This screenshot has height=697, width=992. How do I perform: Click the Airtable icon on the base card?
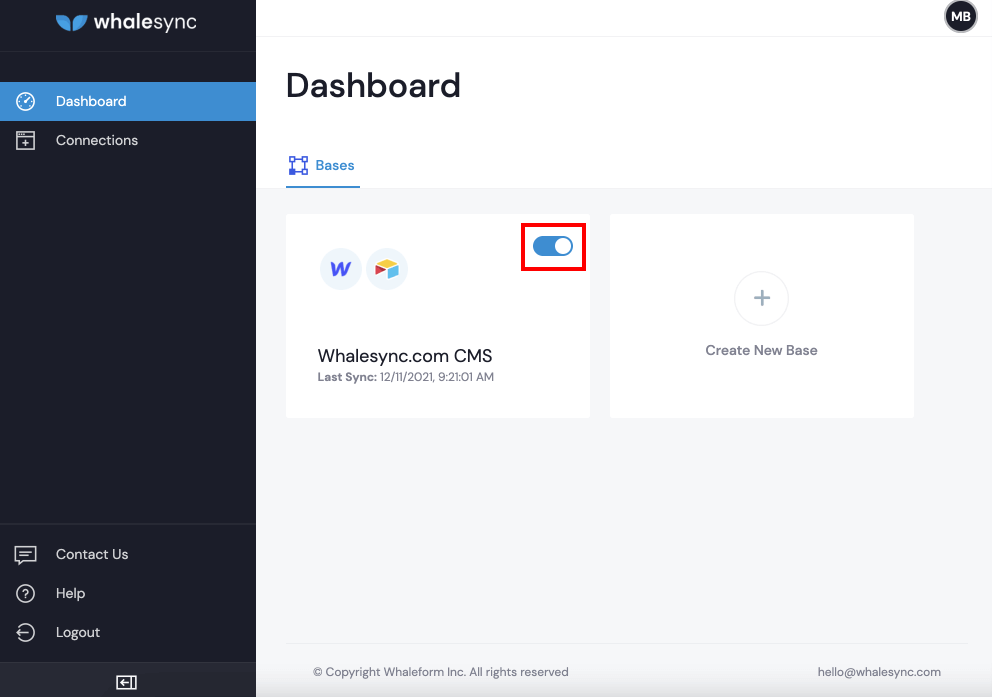(x=387, y=268)
